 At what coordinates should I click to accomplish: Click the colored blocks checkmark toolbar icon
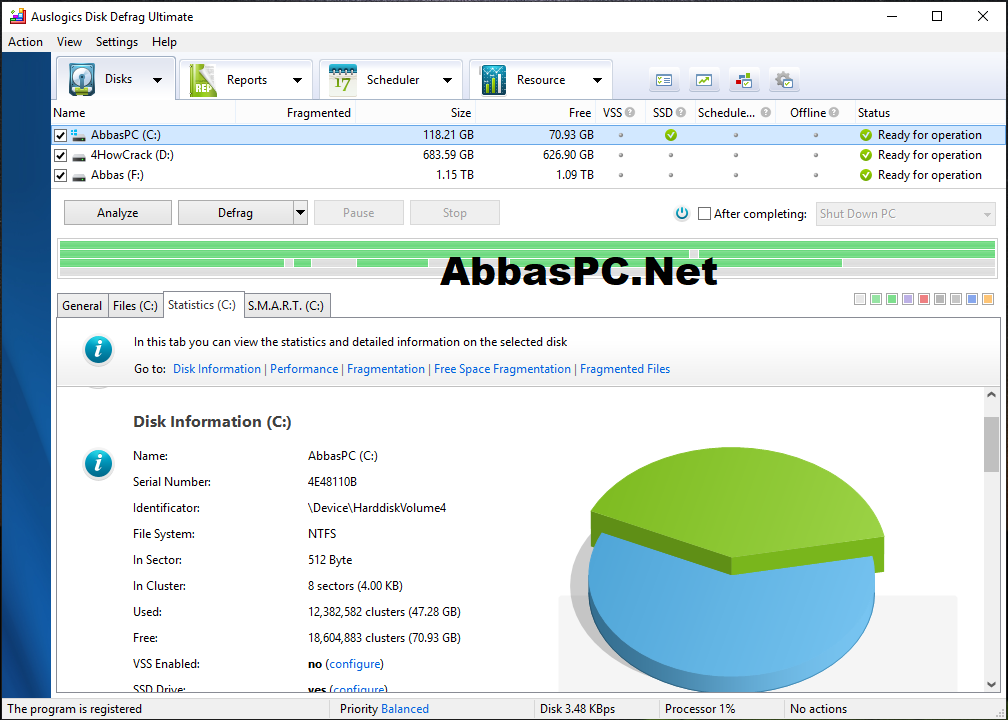tap(744, 80)
